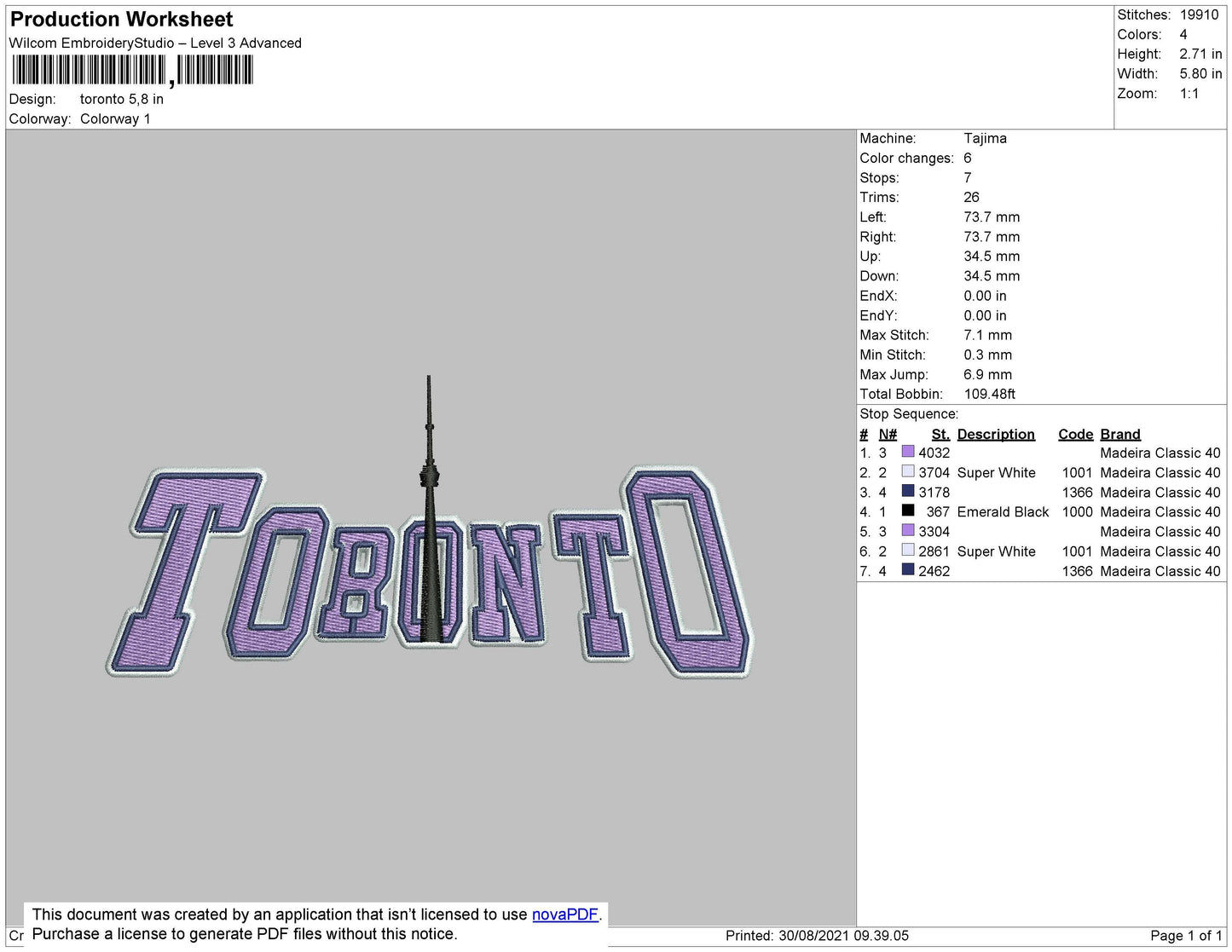Click 'Super White' in stop row 2
1232x952 pixels.
tap(996, 472)
